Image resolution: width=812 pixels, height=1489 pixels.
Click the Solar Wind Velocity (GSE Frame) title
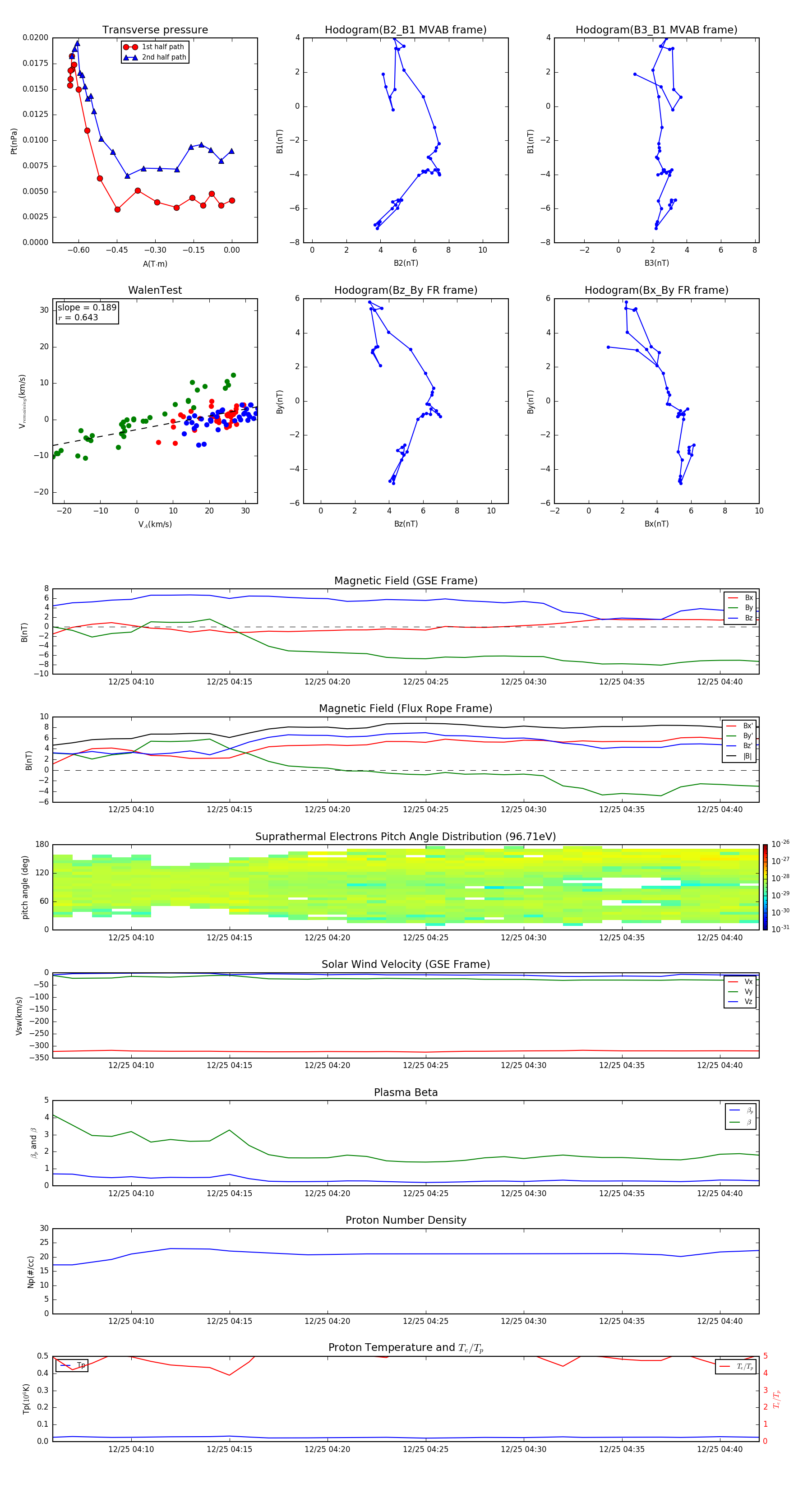(406, 965)
